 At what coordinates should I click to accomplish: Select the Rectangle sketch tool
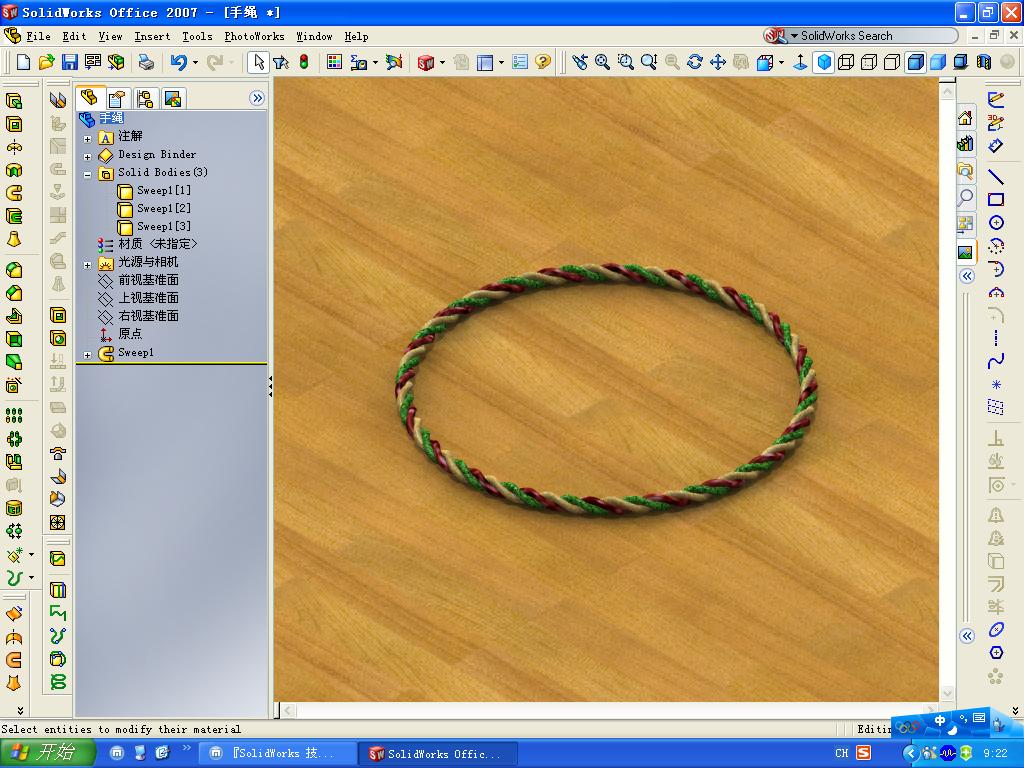point(995,200)
